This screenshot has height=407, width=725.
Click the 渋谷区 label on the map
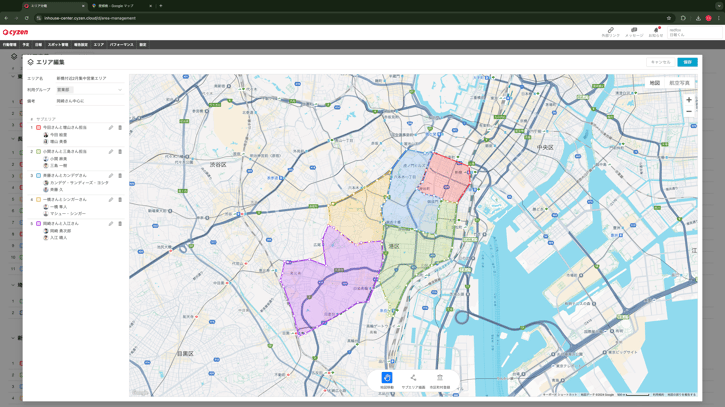(x=218, y=165)
